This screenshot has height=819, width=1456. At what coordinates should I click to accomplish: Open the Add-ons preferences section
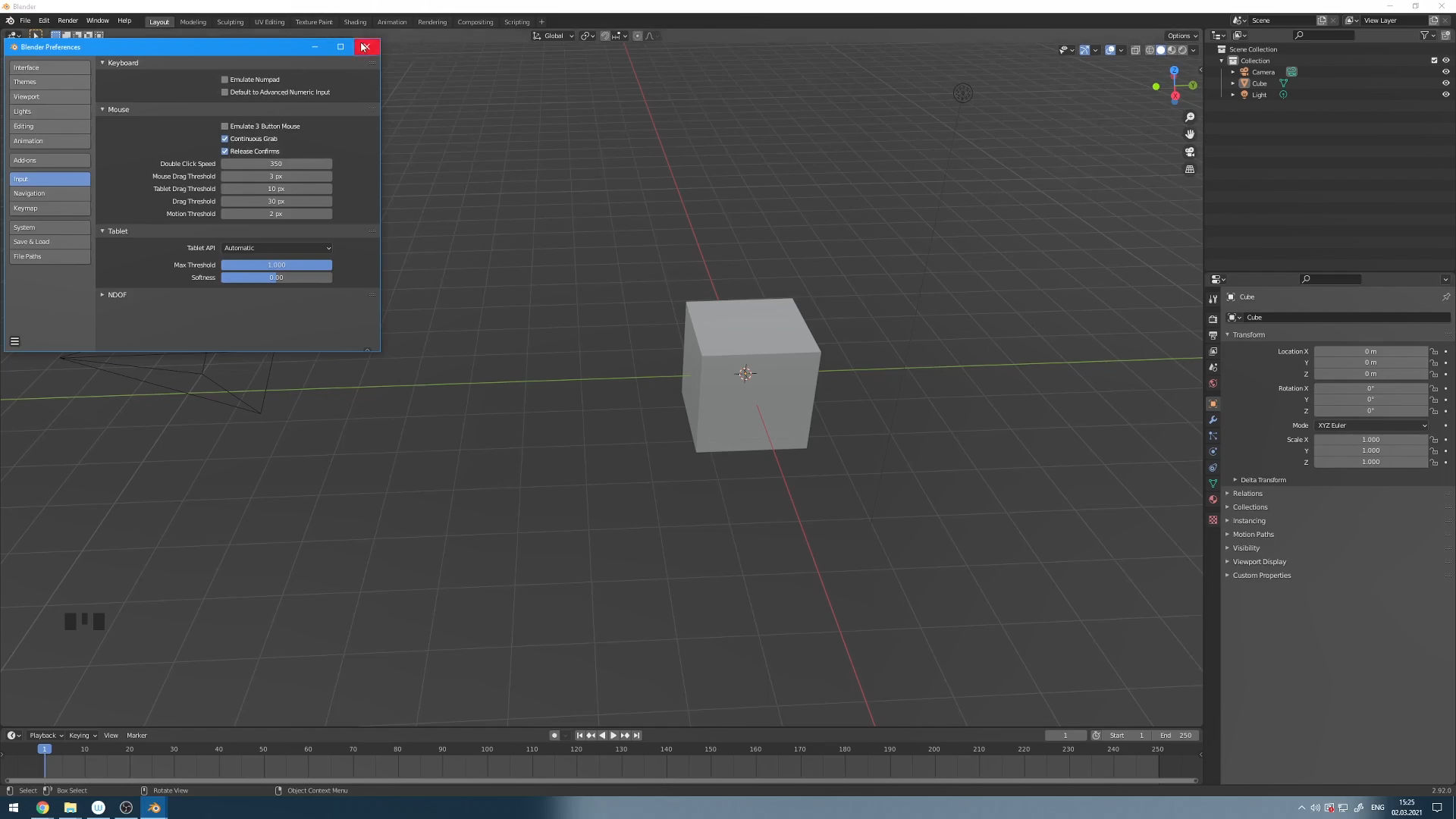click(x=49, y=161)
